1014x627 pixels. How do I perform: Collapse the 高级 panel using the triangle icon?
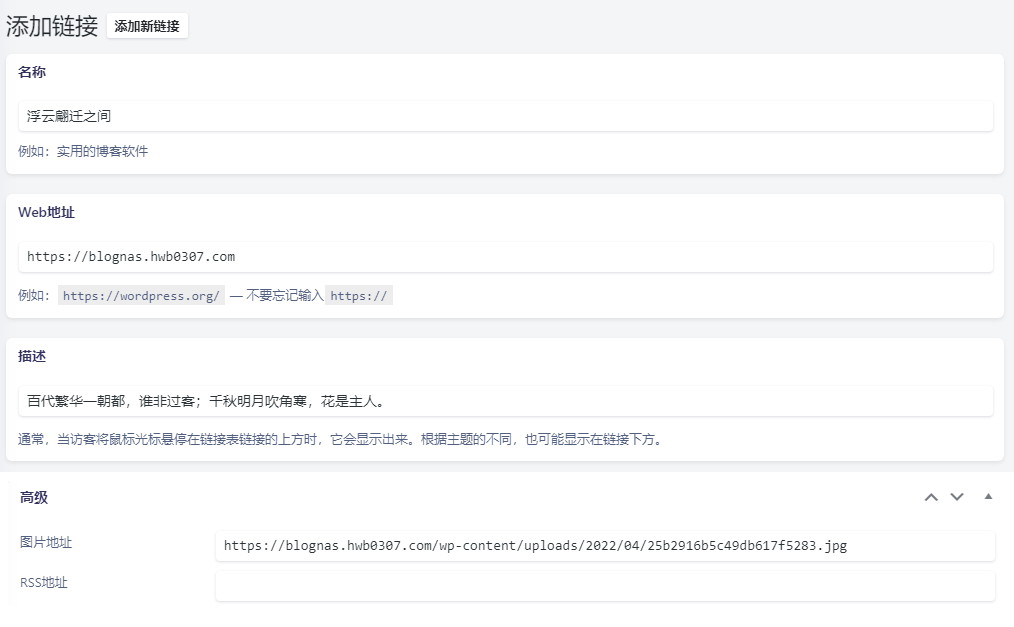(988, 496)
